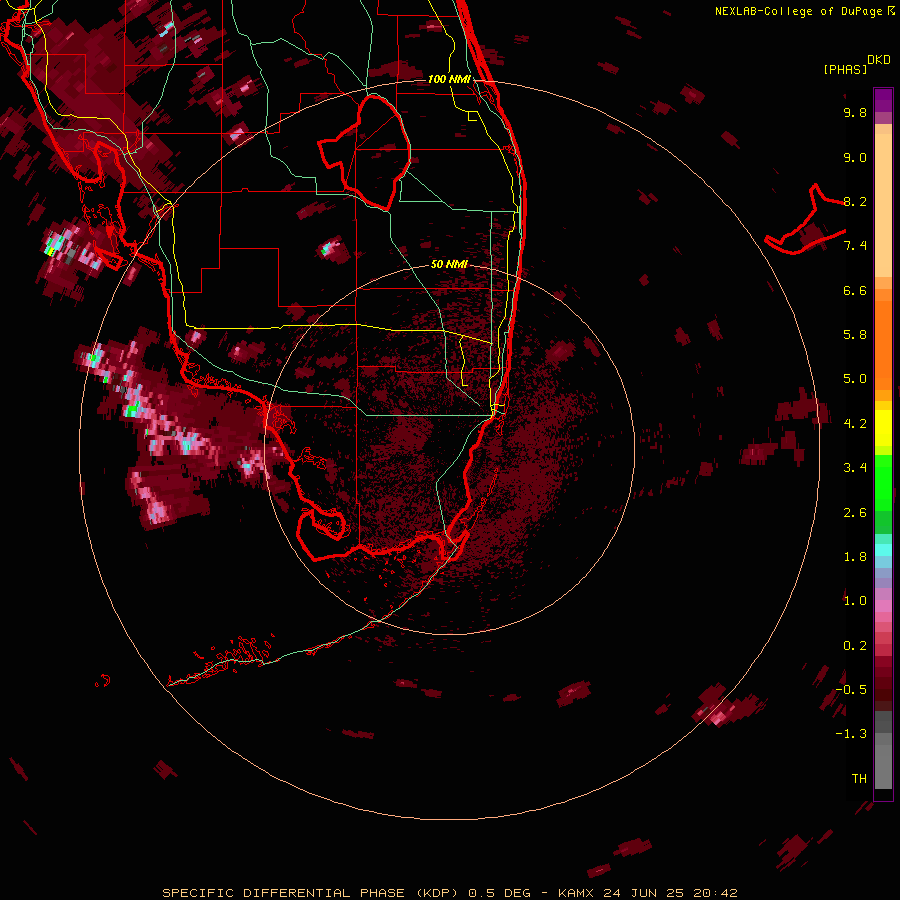Click the KAMX station ID in the caption
This screenshot has width=900, height=900.
(578, 893)
